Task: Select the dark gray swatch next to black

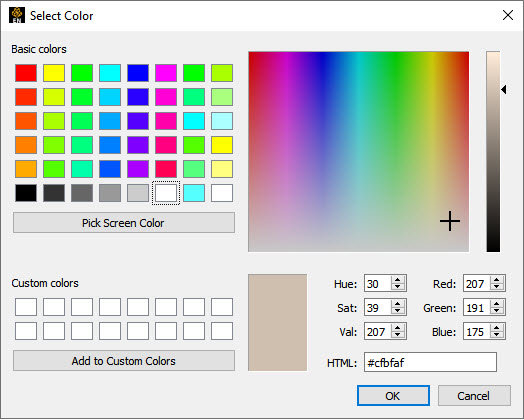Action: pos(54,193)
